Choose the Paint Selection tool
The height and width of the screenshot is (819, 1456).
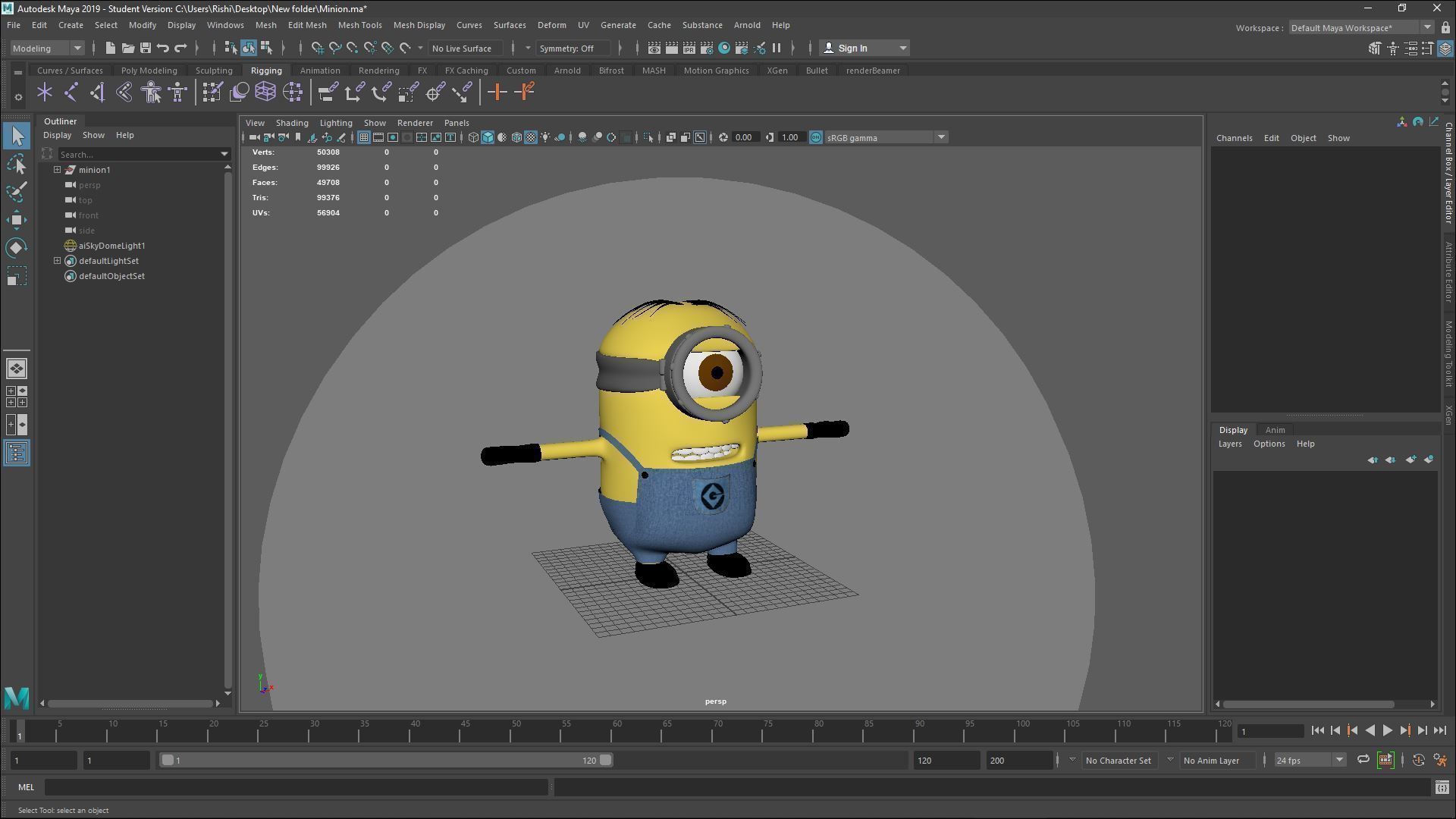(17, 192)
